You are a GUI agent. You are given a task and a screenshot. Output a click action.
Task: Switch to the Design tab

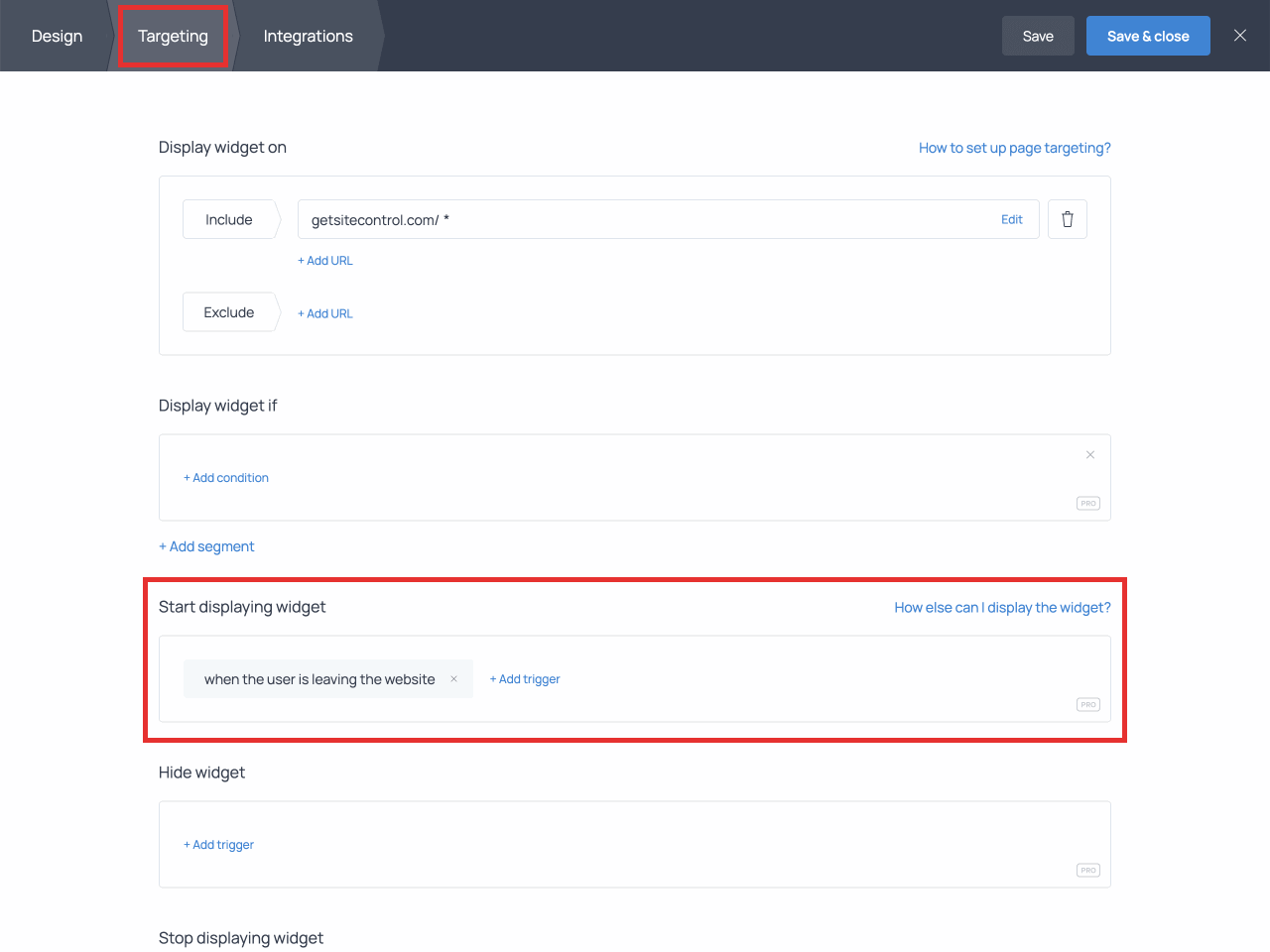(x=57, y=36)
